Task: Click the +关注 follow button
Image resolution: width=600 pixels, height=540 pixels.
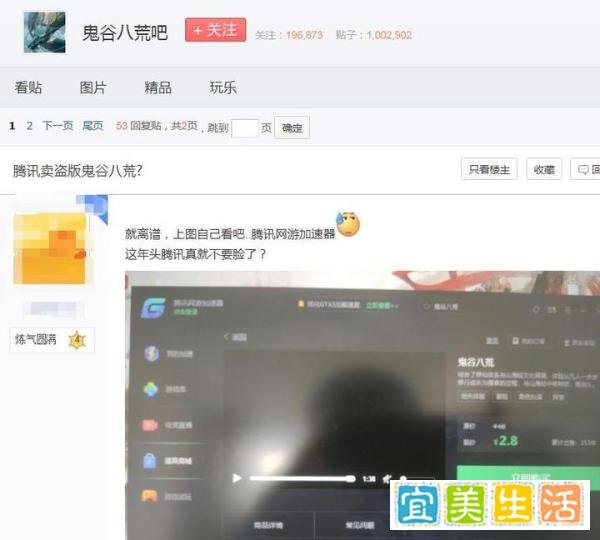Action: click(x=215, y=29)
